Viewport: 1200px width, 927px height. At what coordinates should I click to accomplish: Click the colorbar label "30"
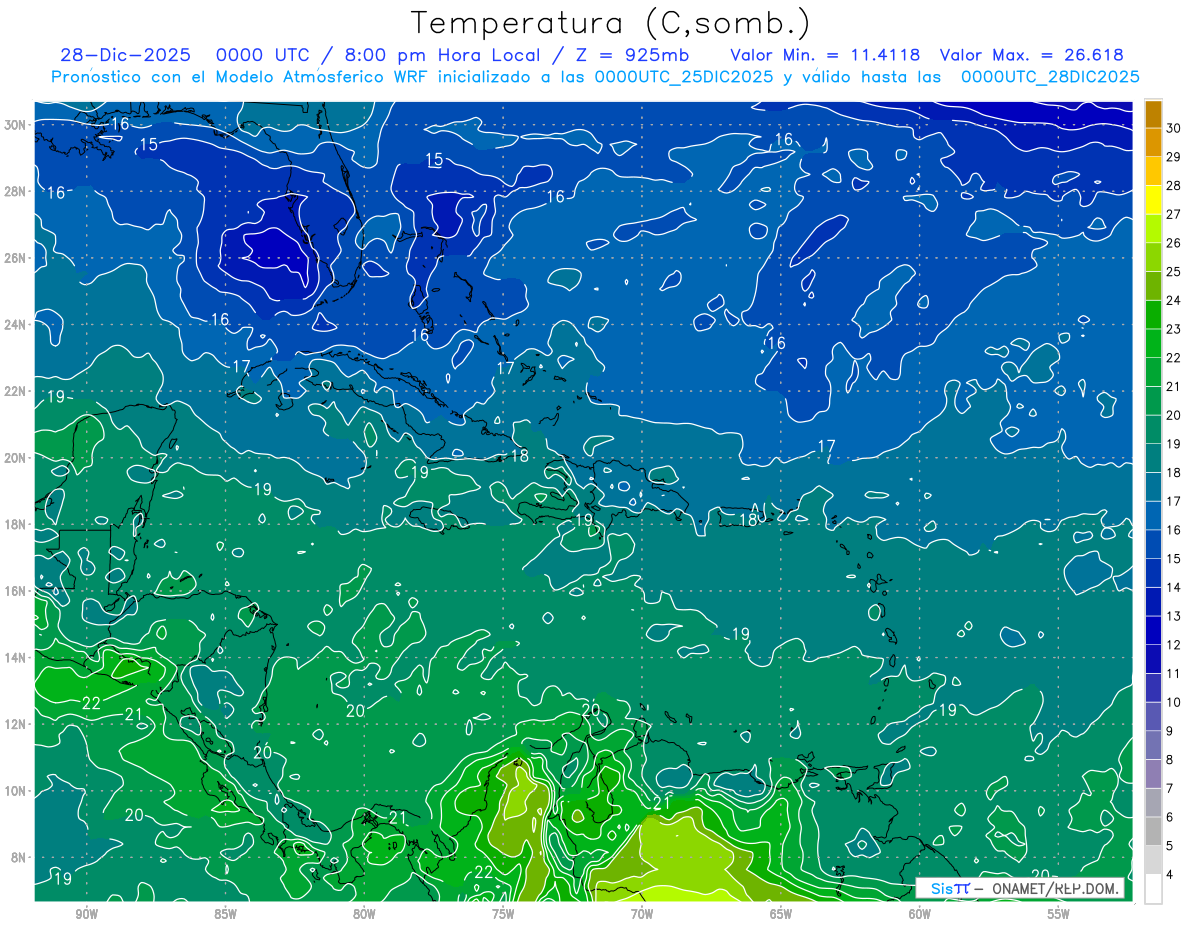(x=1174, y=128)
